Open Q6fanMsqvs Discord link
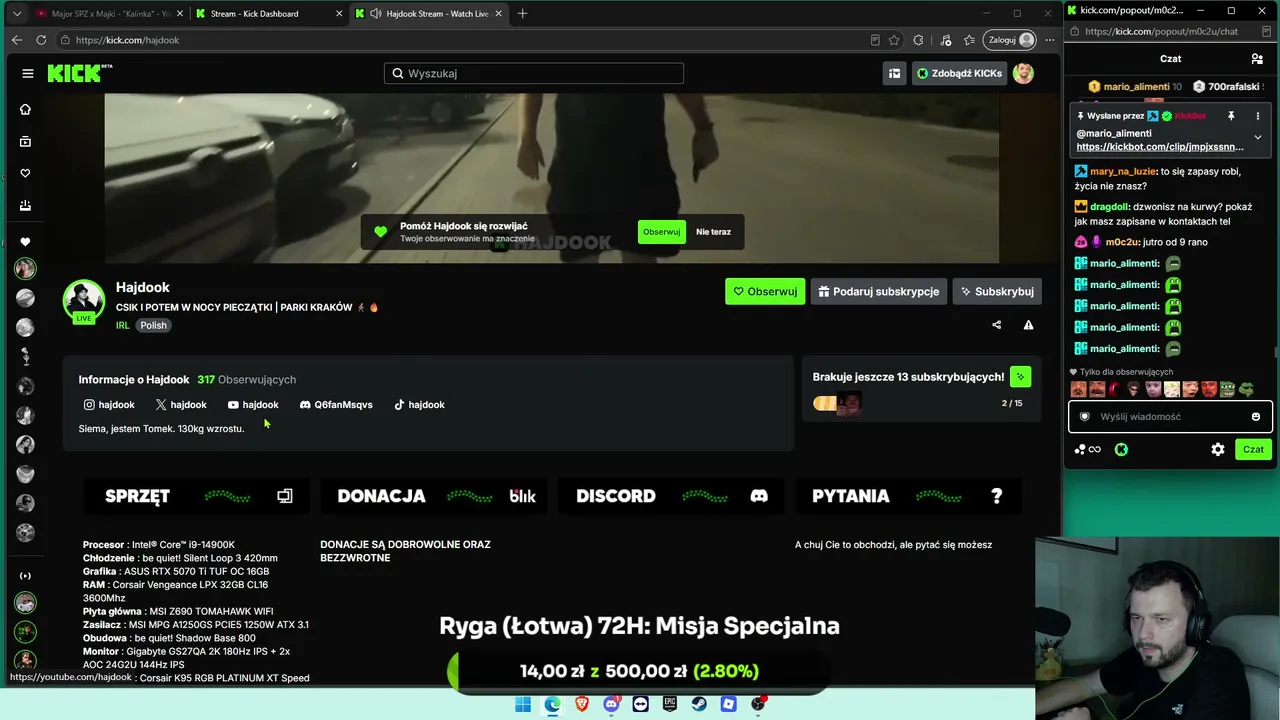 coord(336,405)
